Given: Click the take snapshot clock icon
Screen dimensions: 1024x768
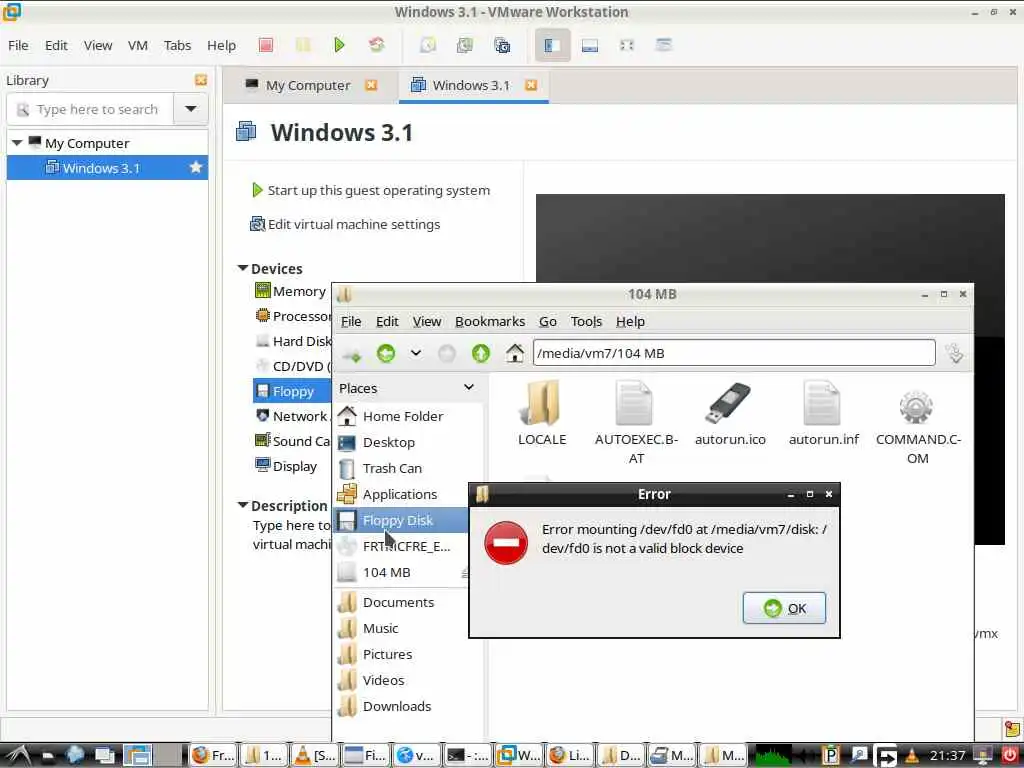Looking at the screenshot, I should tap(428, 45).
